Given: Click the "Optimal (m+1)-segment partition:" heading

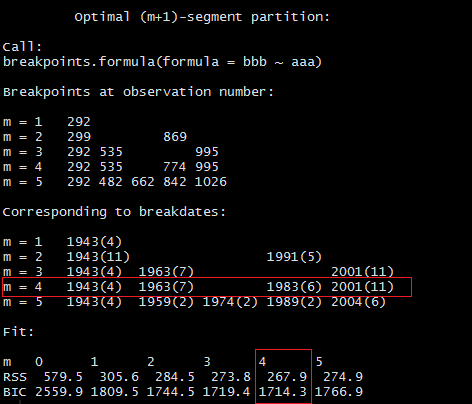Looking at the screenshot, I should [202, 17].
